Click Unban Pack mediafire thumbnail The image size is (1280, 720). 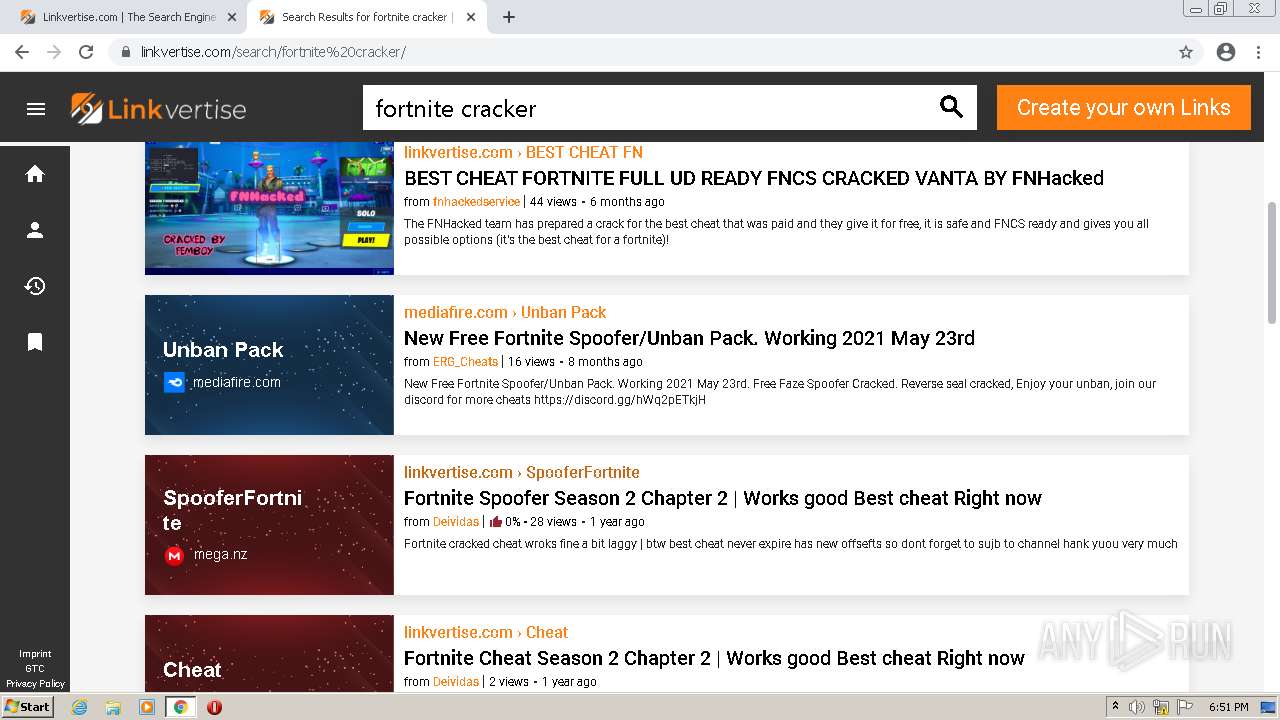coord(269,365)
